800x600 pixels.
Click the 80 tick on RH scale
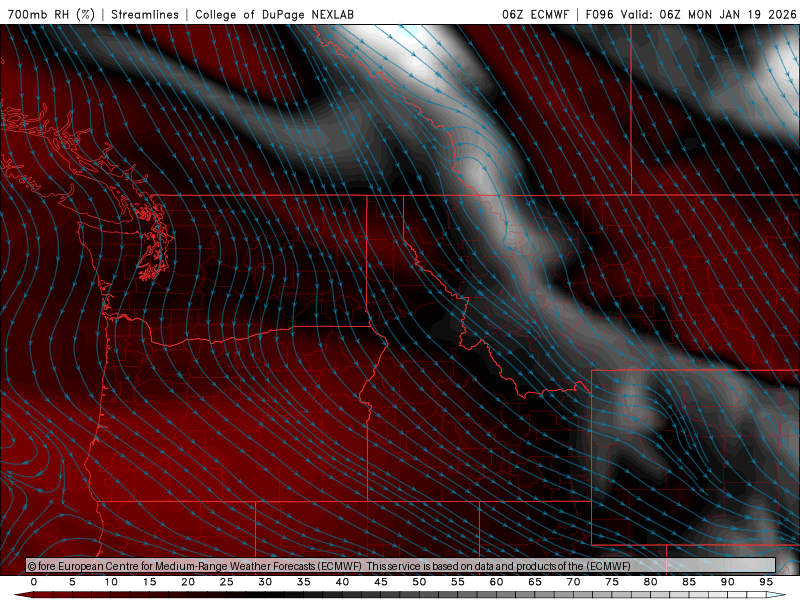(x=650, y=582)
